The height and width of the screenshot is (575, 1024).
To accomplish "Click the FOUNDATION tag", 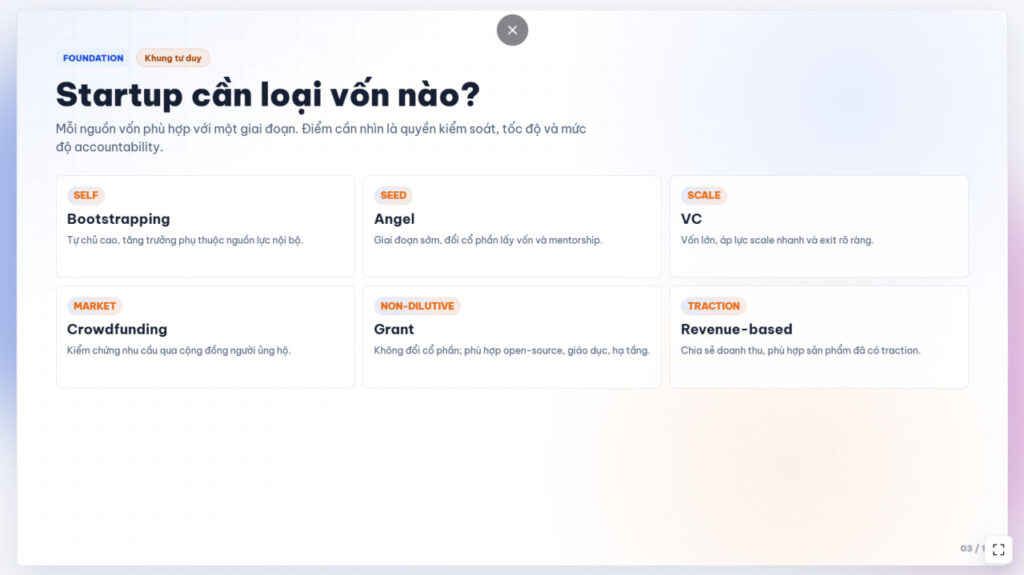I will click(93, 58).
